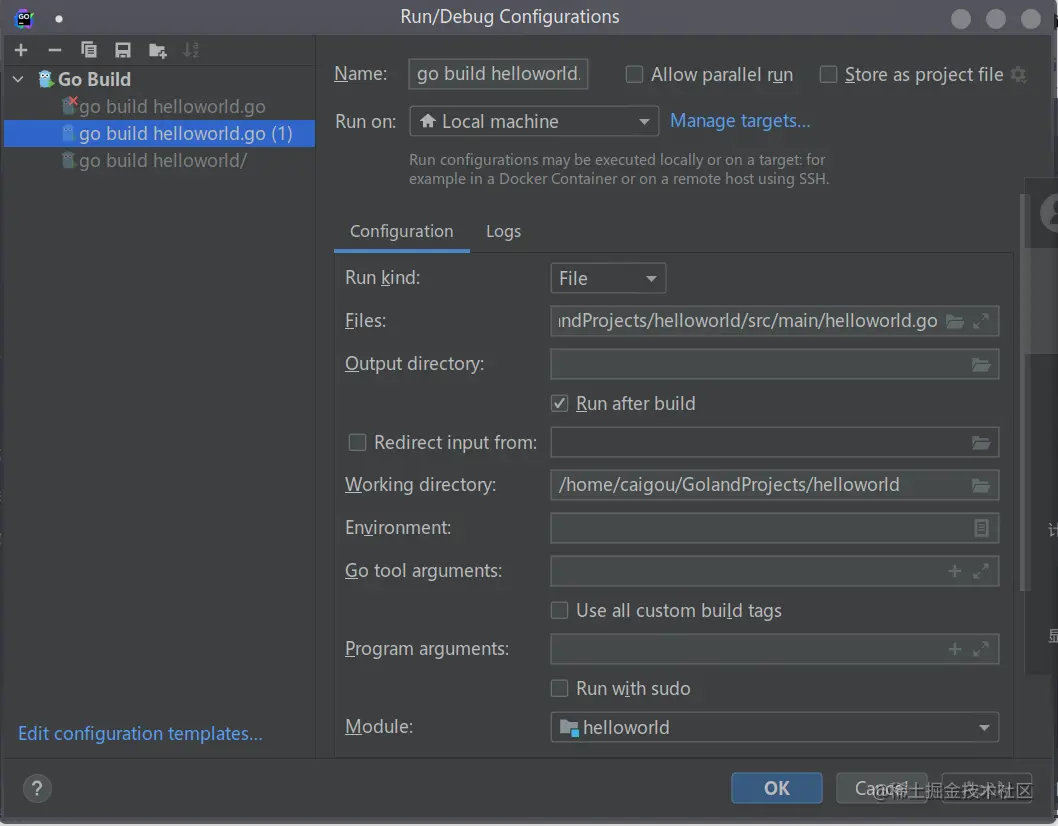The width and height of the screenshot is (1058, 826).
Task: Collapse the Go Build tree node
Action: pyautogui.click(x=18, y=79)
